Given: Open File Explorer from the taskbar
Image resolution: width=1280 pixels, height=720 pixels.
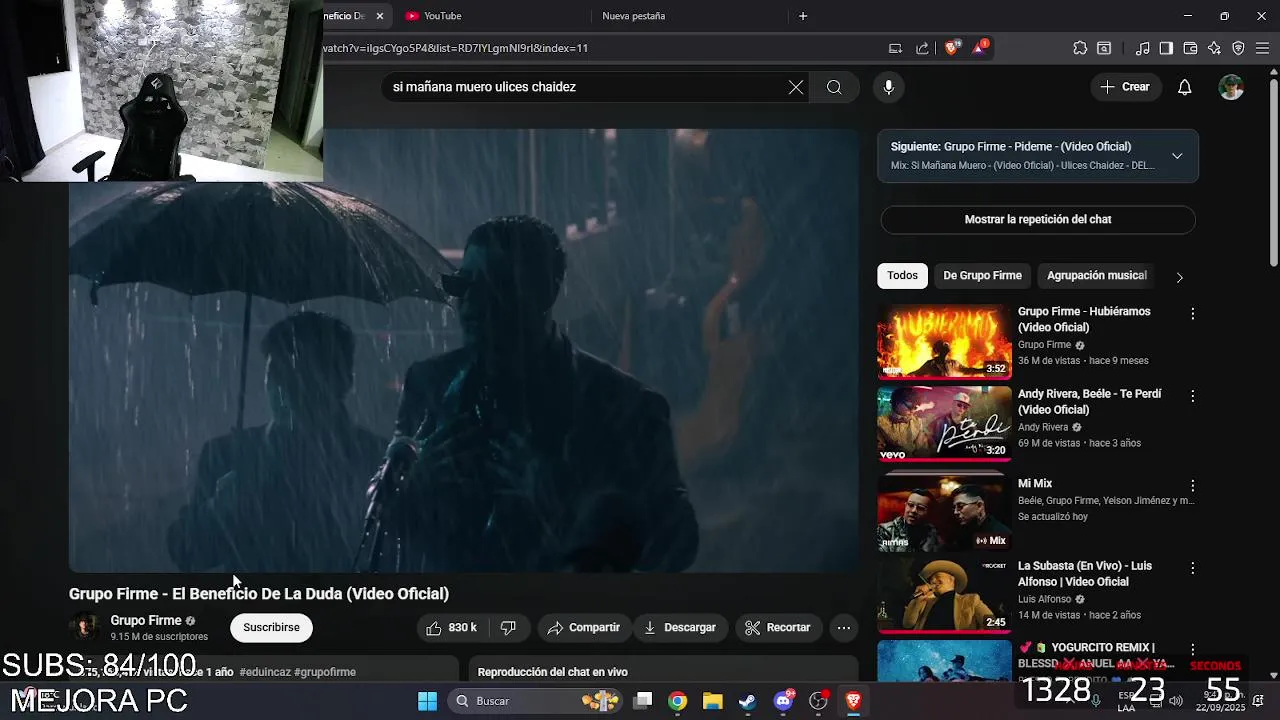Looking at the screenshot, I should tap(712, 701).
